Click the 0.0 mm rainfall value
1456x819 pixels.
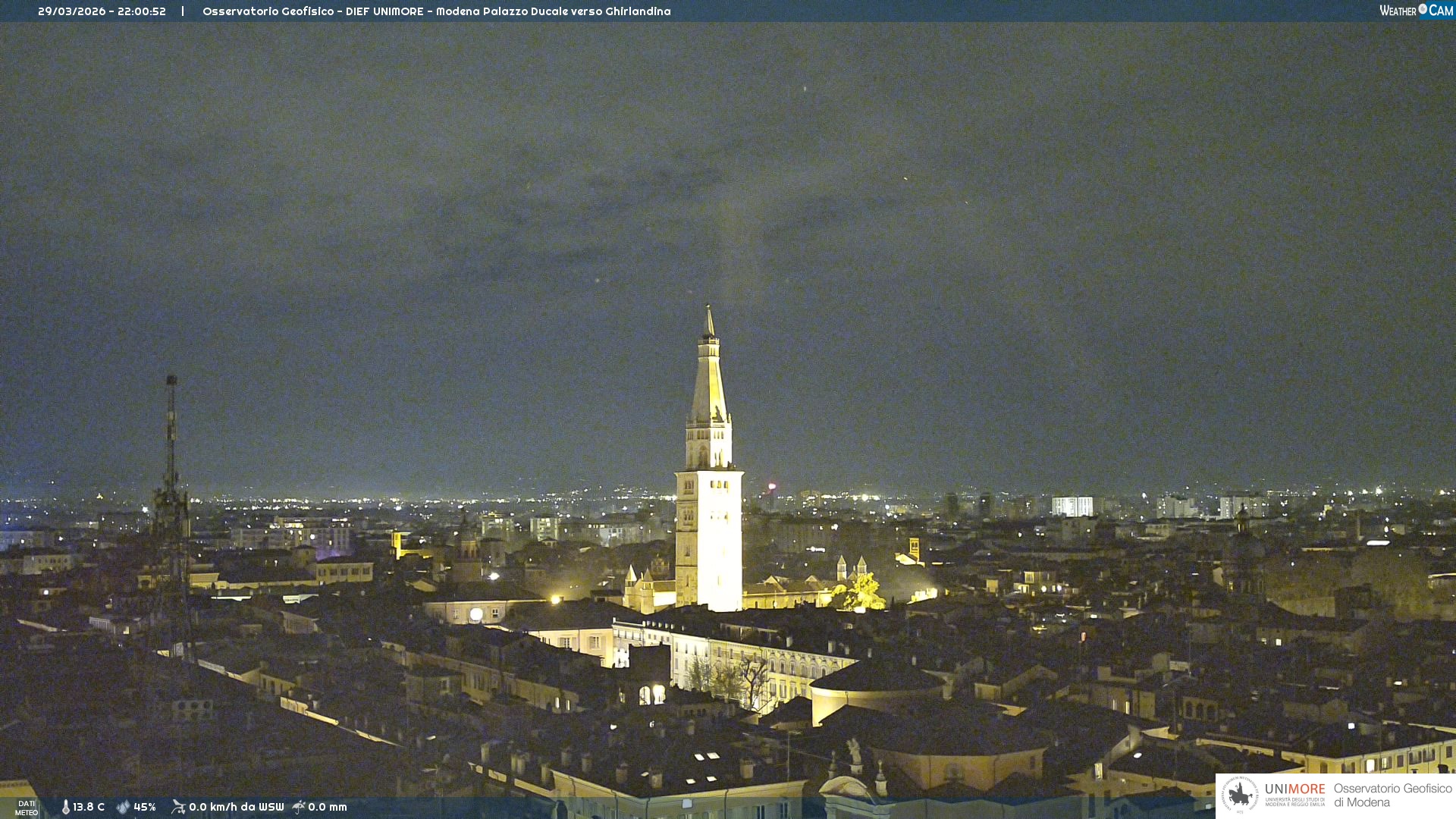pos(327,807)
